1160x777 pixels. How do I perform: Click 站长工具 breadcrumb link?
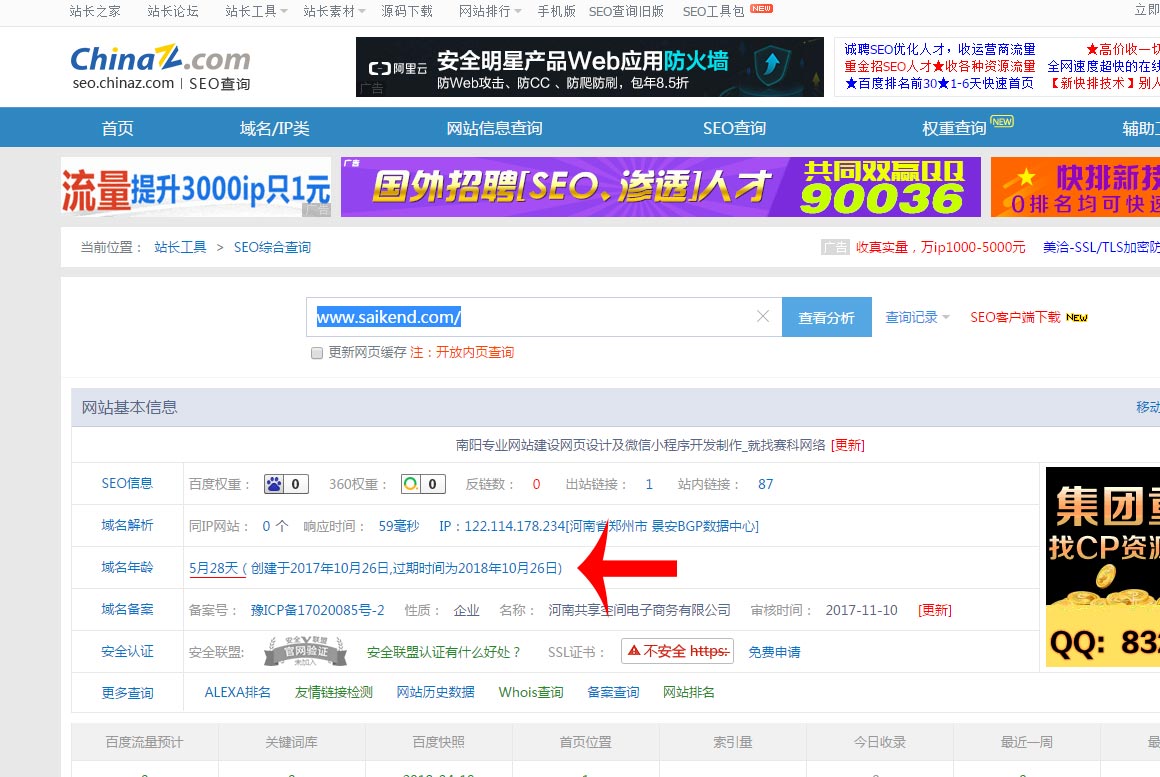[x=180, y=247]
